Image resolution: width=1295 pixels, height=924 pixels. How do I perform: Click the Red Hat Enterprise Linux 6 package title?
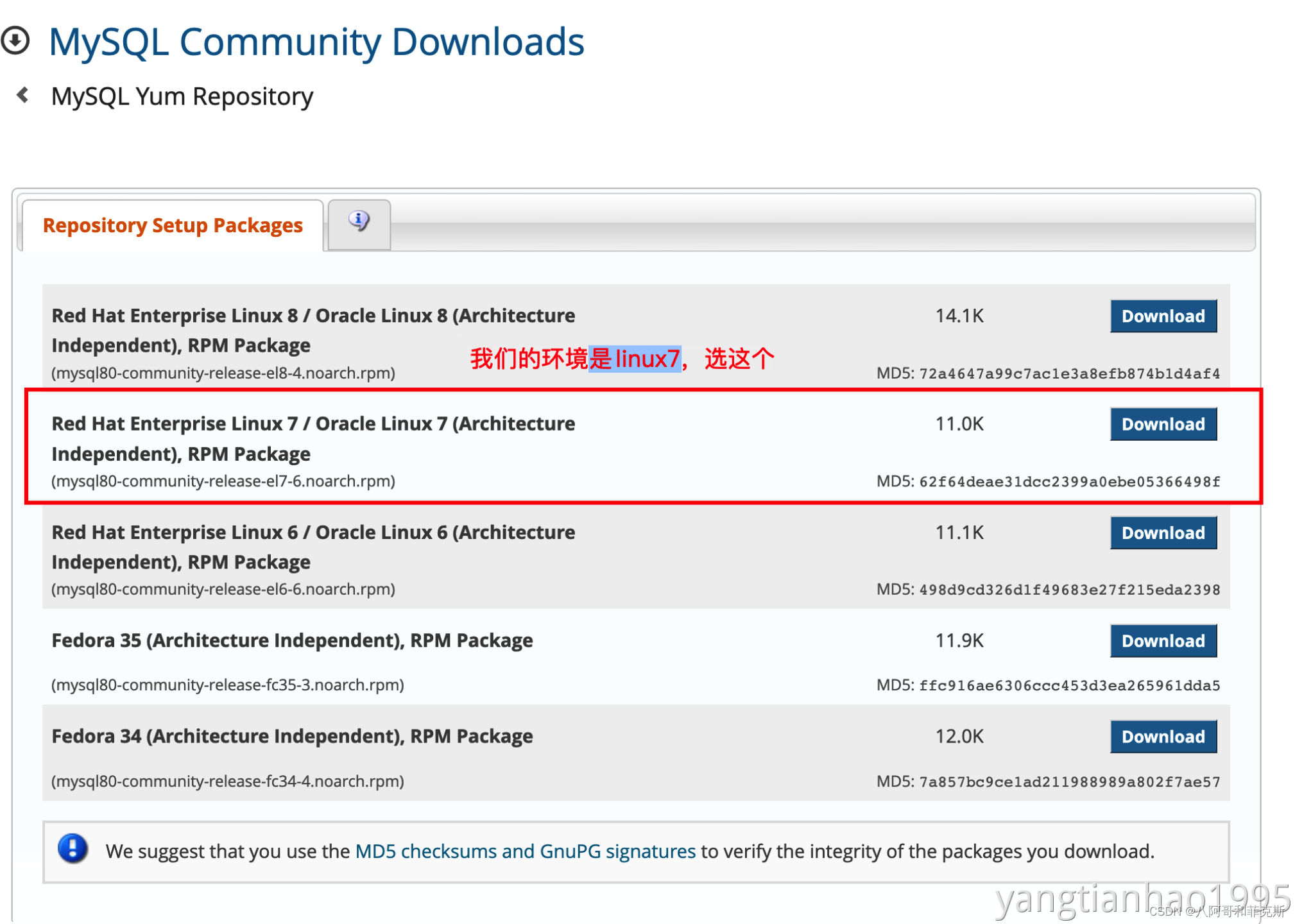point(313,547)
